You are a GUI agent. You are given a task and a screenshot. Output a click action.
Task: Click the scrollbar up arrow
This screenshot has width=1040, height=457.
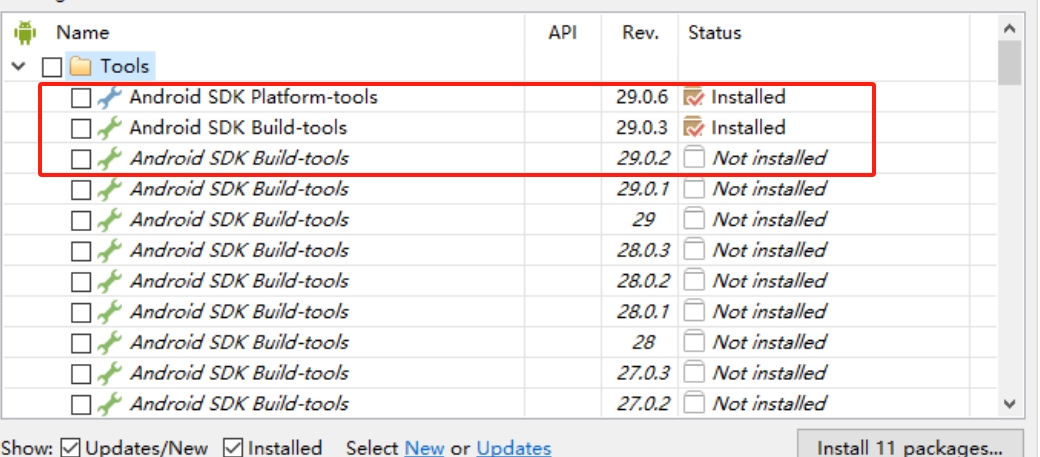1009,29
